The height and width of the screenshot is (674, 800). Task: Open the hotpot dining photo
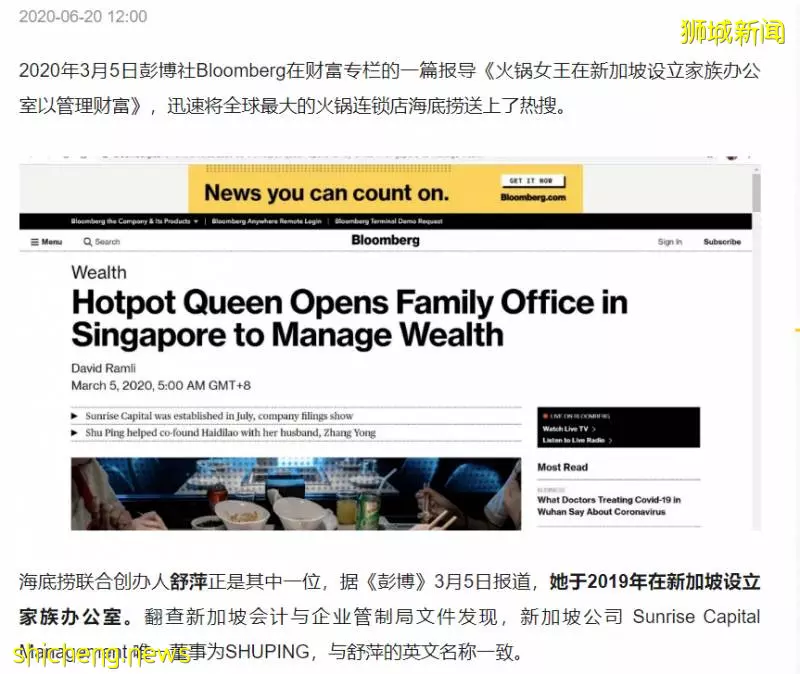pyautogui.click(x=296, y=493)
